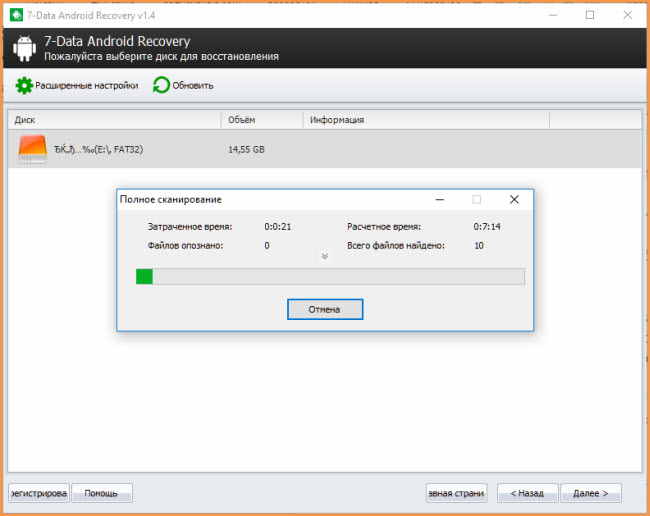
Task: Click Затраченное время label
Action: tap(190, 227)
